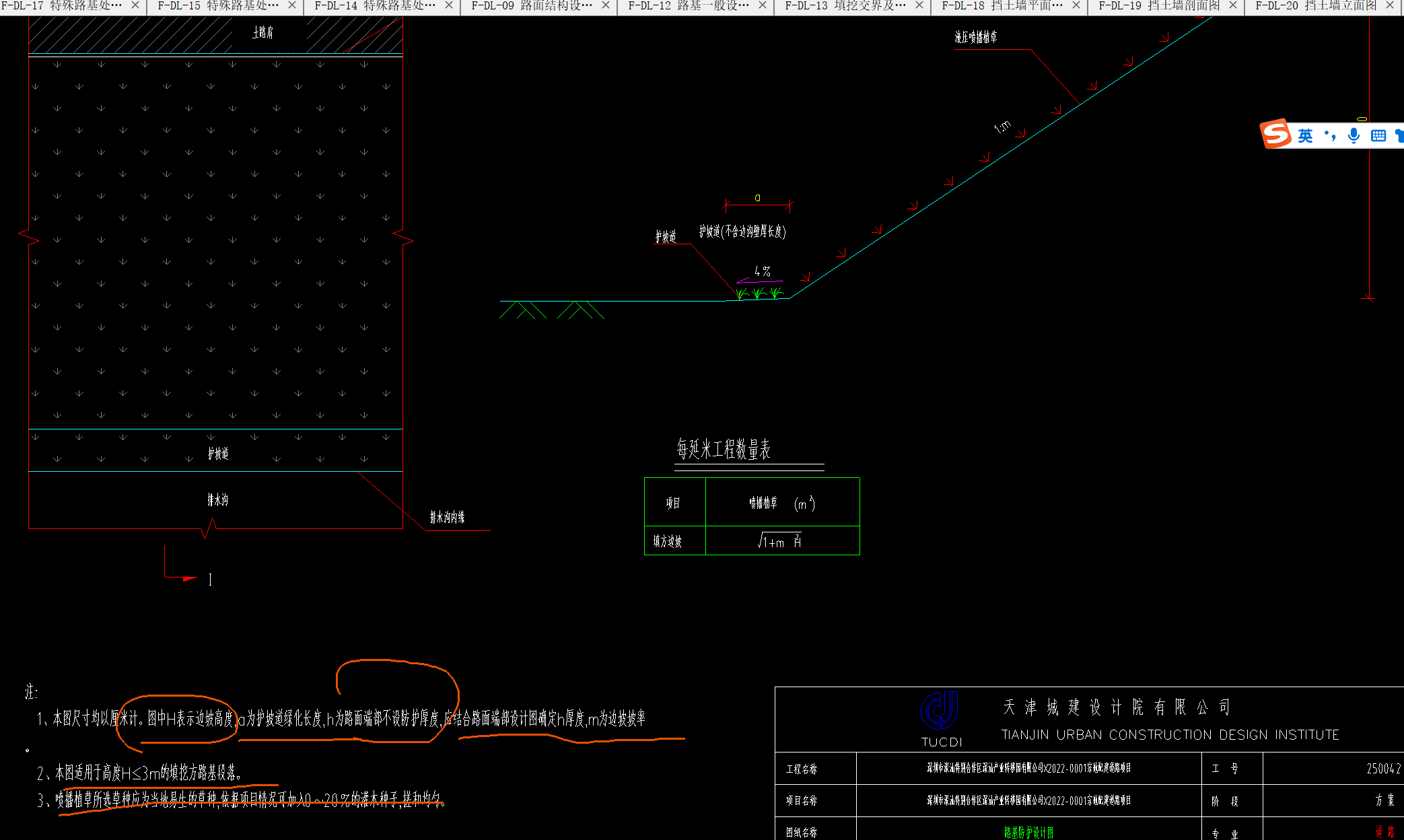Click the Sogou voice input microphone
The image size is (1404, 840).
coord(1354,136)
